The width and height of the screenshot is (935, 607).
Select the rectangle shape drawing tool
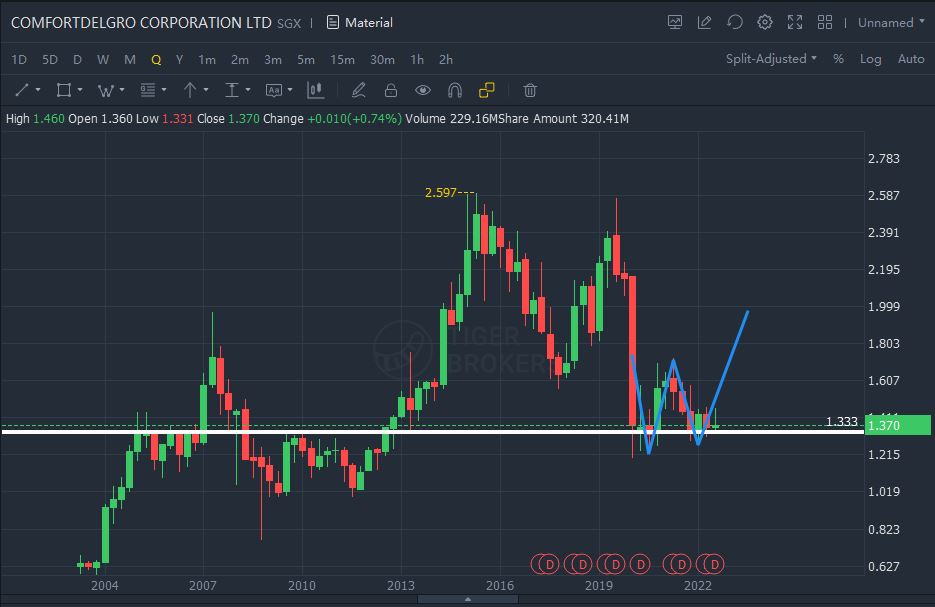[x=63, y=90]
